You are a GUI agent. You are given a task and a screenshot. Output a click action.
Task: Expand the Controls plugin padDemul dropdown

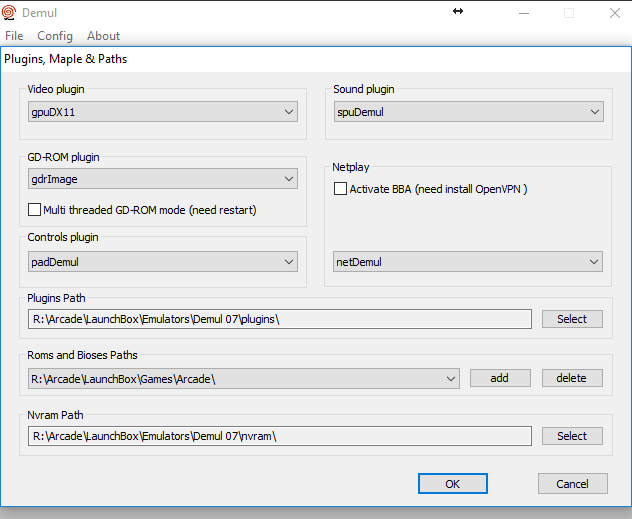(x=163, y=262)
